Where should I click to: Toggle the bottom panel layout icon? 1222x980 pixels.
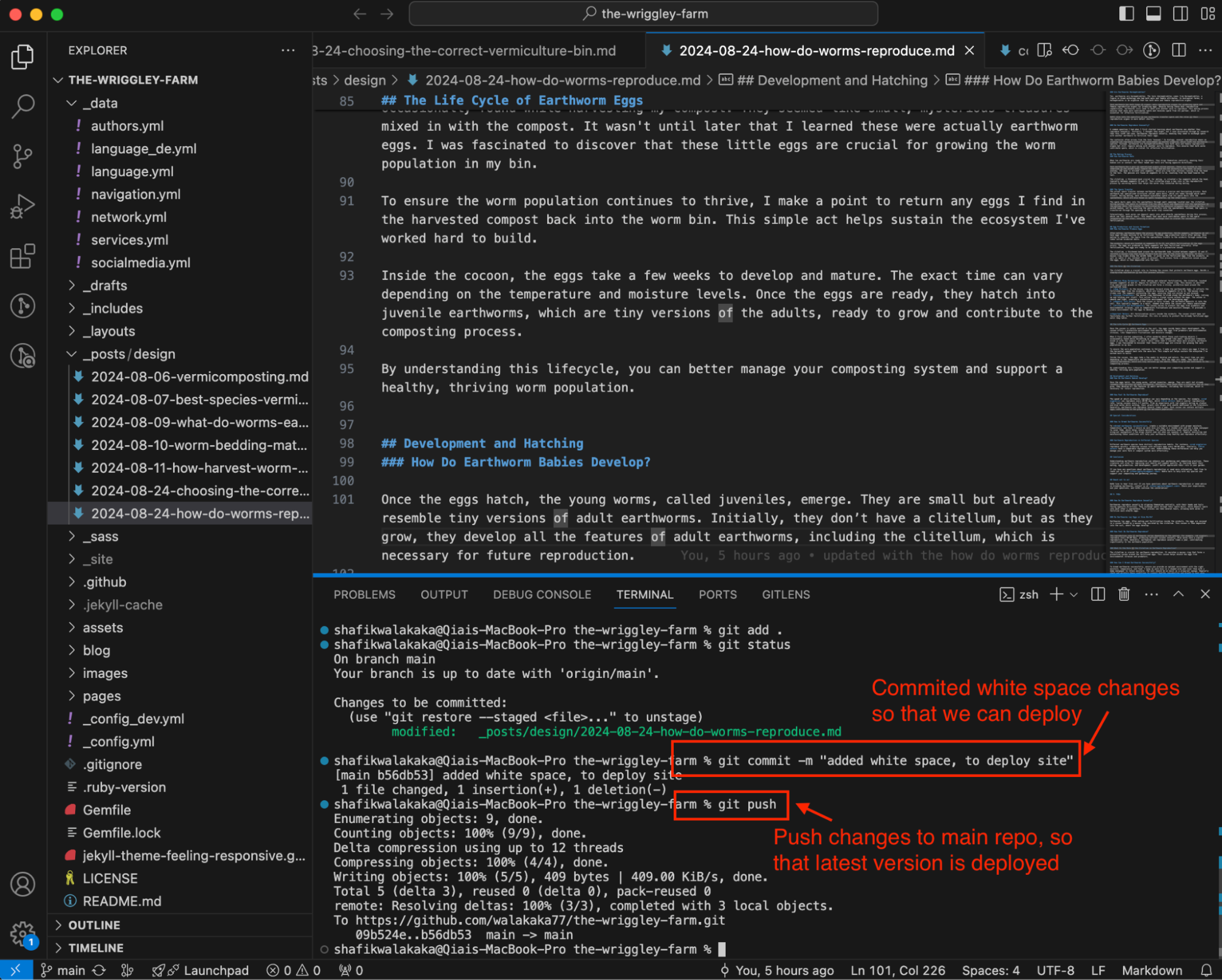click(1153, 13)
